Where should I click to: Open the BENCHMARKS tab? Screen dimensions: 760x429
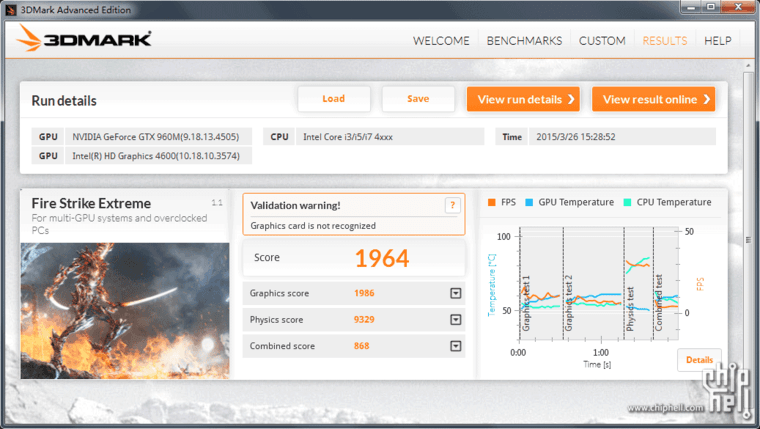pos(524,41)
